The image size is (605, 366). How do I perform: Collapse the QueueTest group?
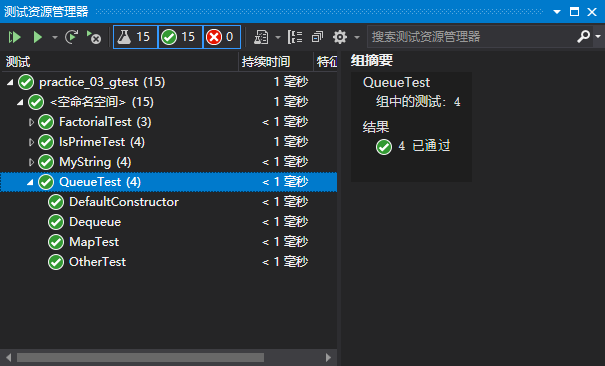coord(30,182)
